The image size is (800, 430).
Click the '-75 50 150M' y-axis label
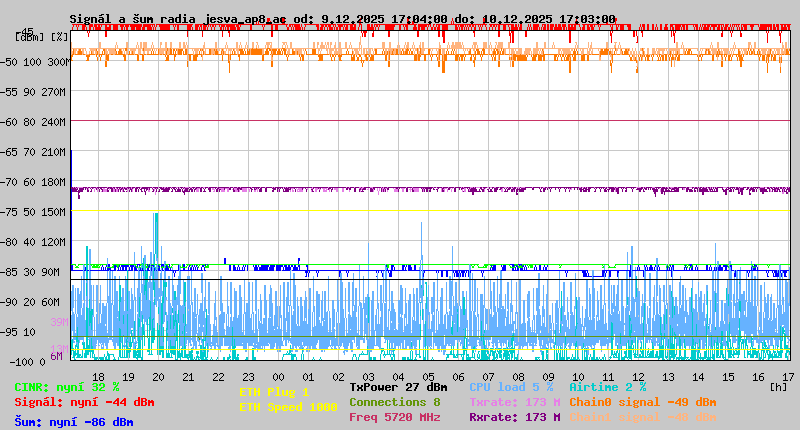pos(33,212)
